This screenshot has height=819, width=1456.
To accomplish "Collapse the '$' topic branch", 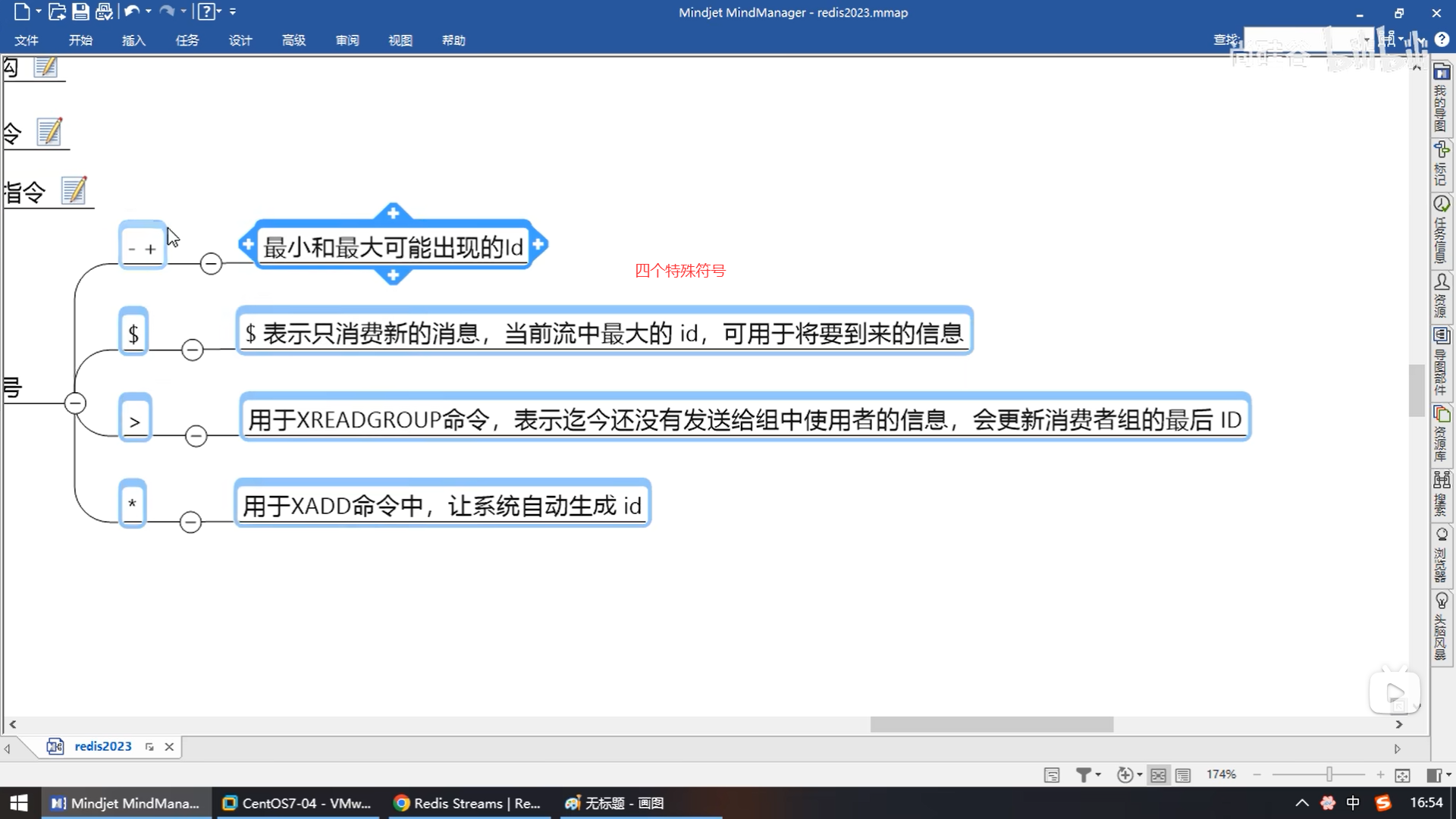I will click(193, 350).
